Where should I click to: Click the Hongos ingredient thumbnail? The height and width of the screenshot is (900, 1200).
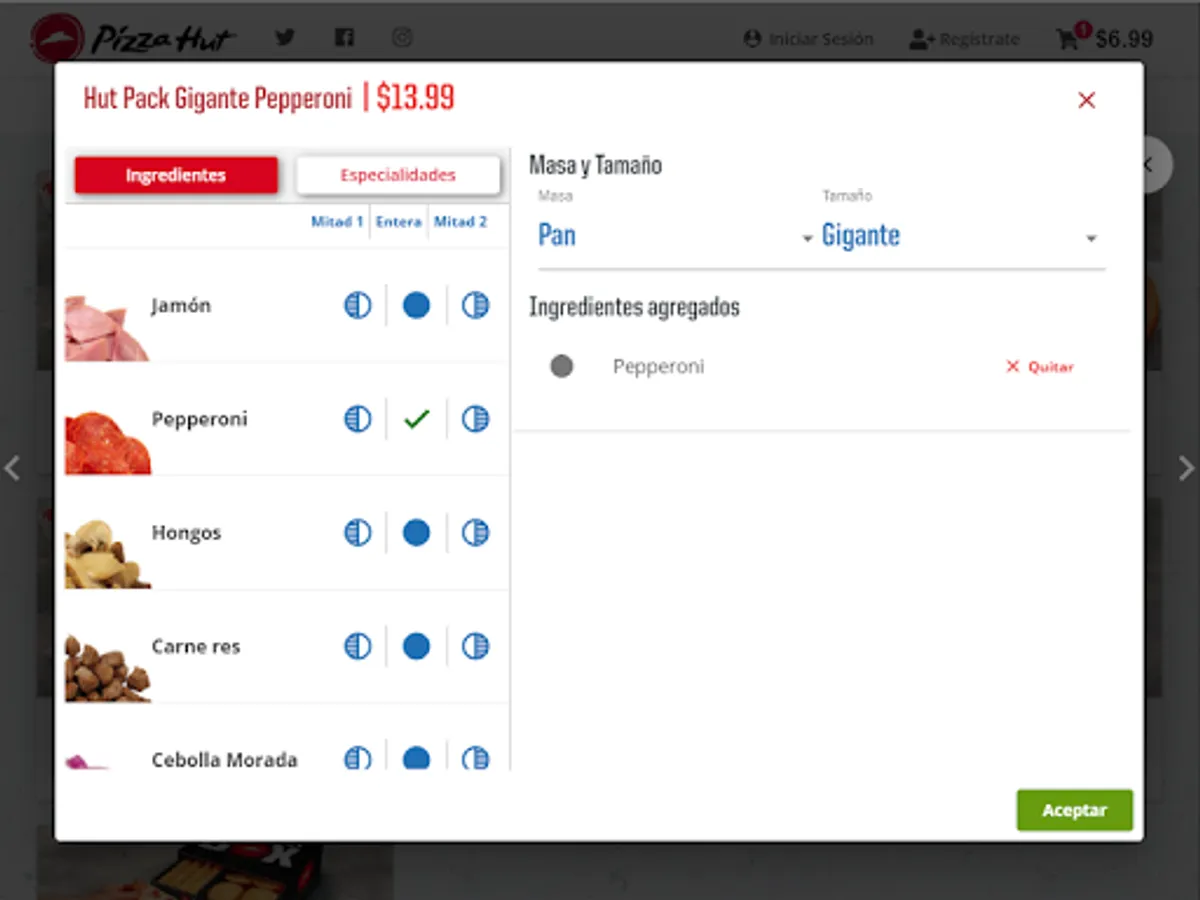(107, 555)
